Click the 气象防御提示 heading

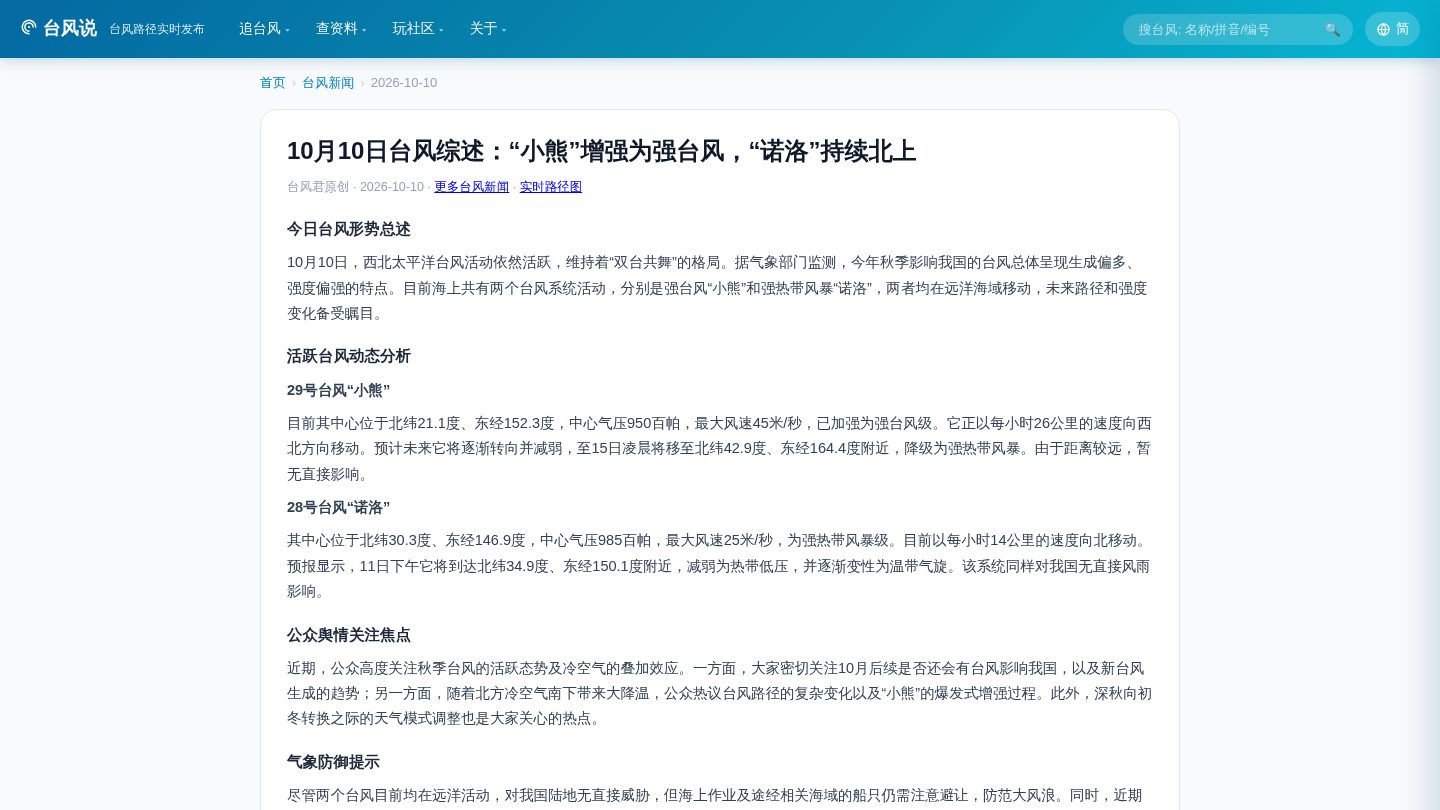333,762
